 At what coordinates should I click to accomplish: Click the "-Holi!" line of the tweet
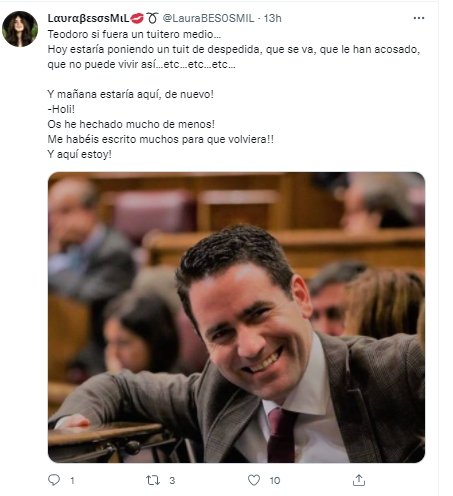point(61,109)
